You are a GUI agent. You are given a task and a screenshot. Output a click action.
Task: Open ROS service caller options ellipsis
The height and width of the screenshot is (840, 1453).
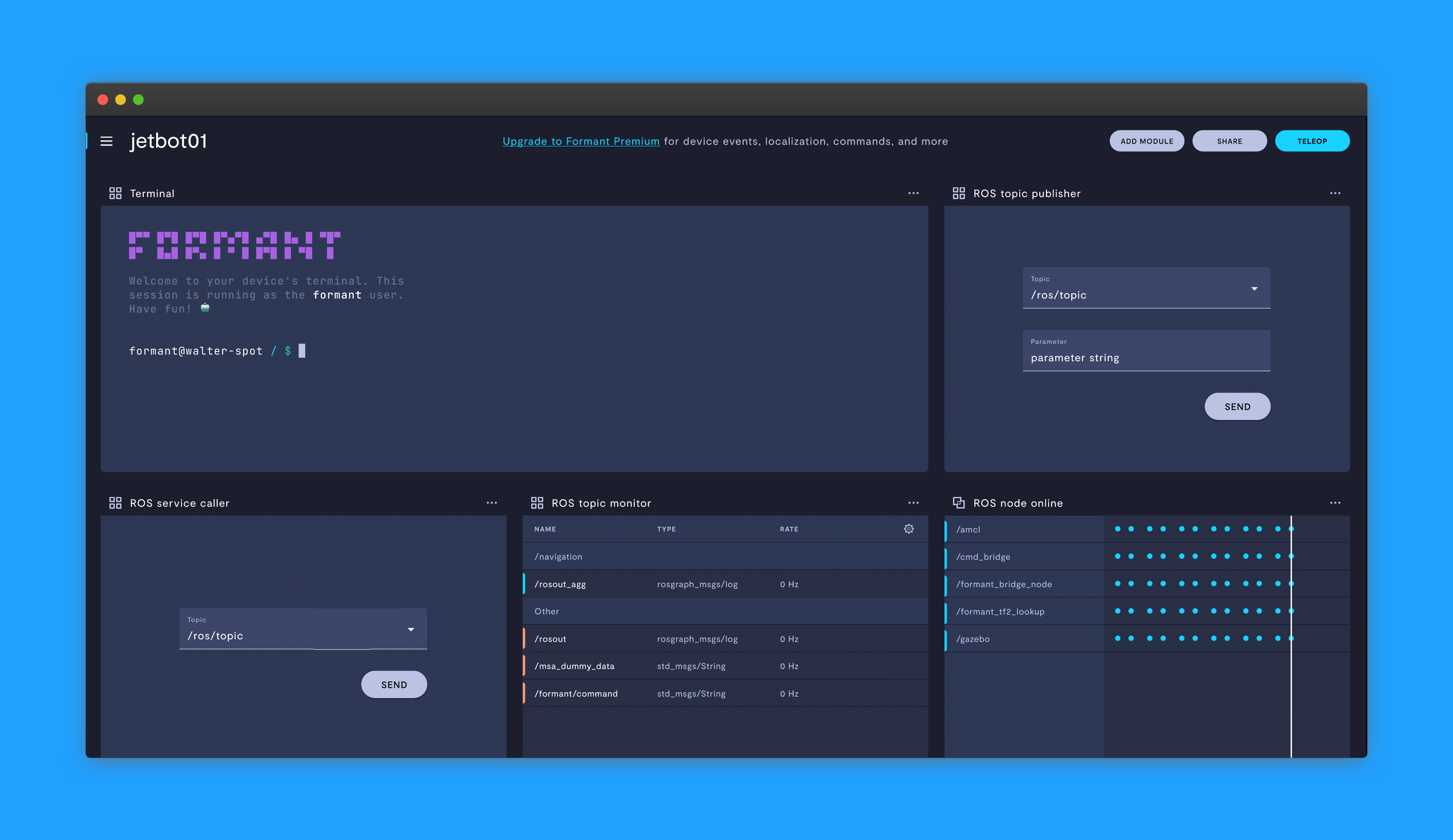(x=492, y=503)
